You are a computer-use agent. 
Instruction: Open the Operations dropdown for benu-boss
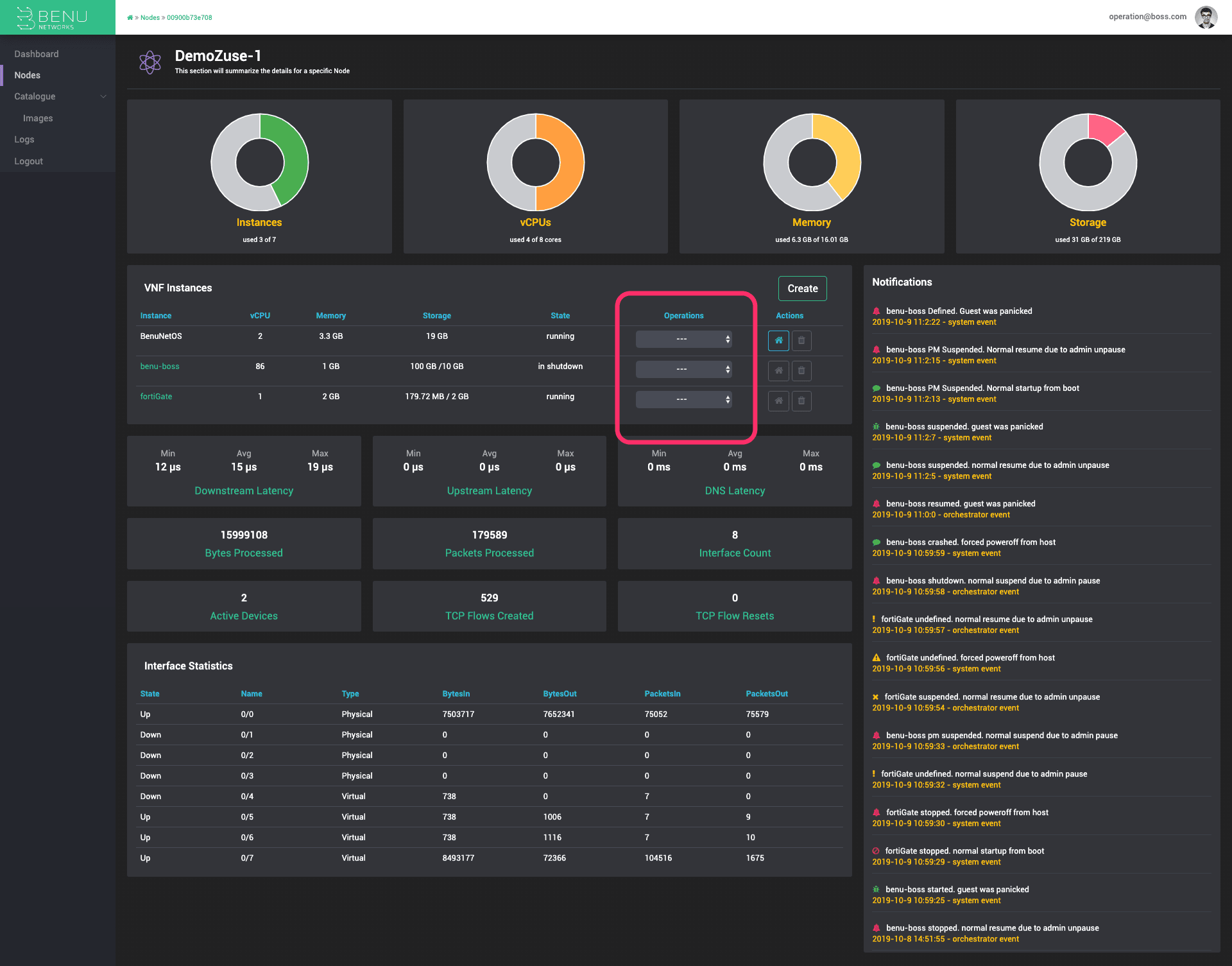pos(683,369)
